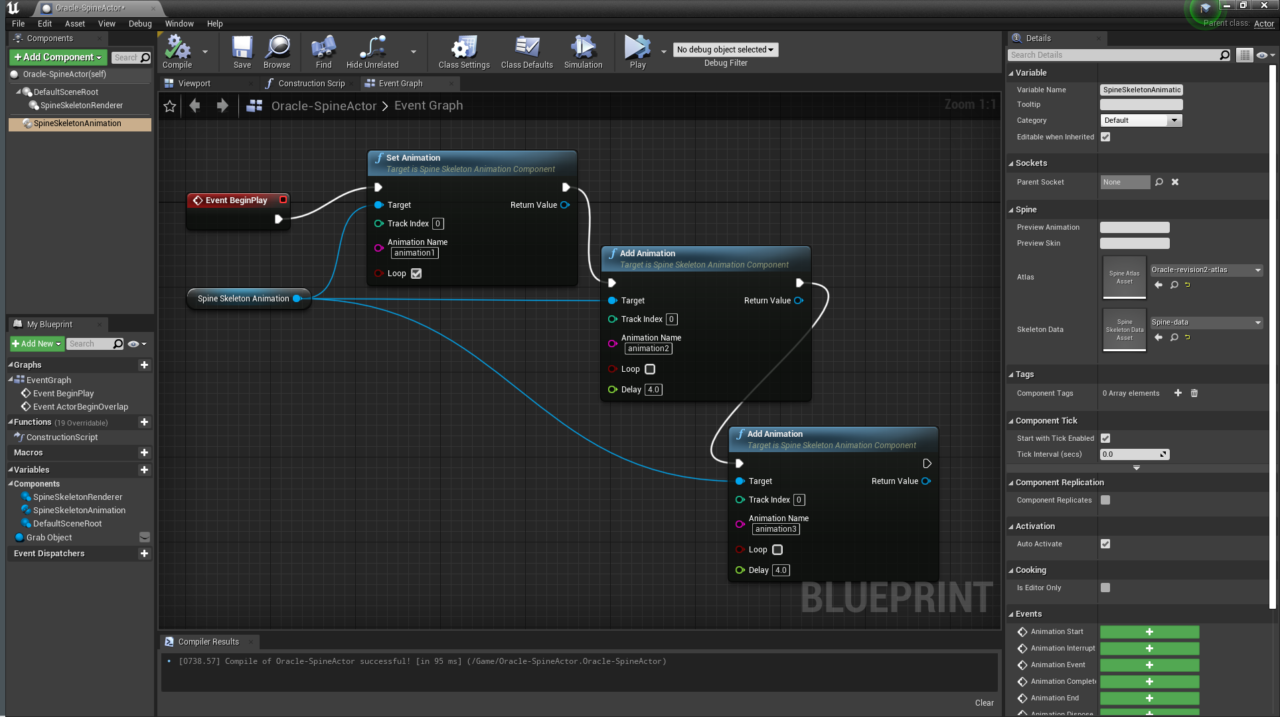Open the Debug Filter dropdown
This screenshot has height=717, width=1280.
pyautogui.click(x=725, y=48)
